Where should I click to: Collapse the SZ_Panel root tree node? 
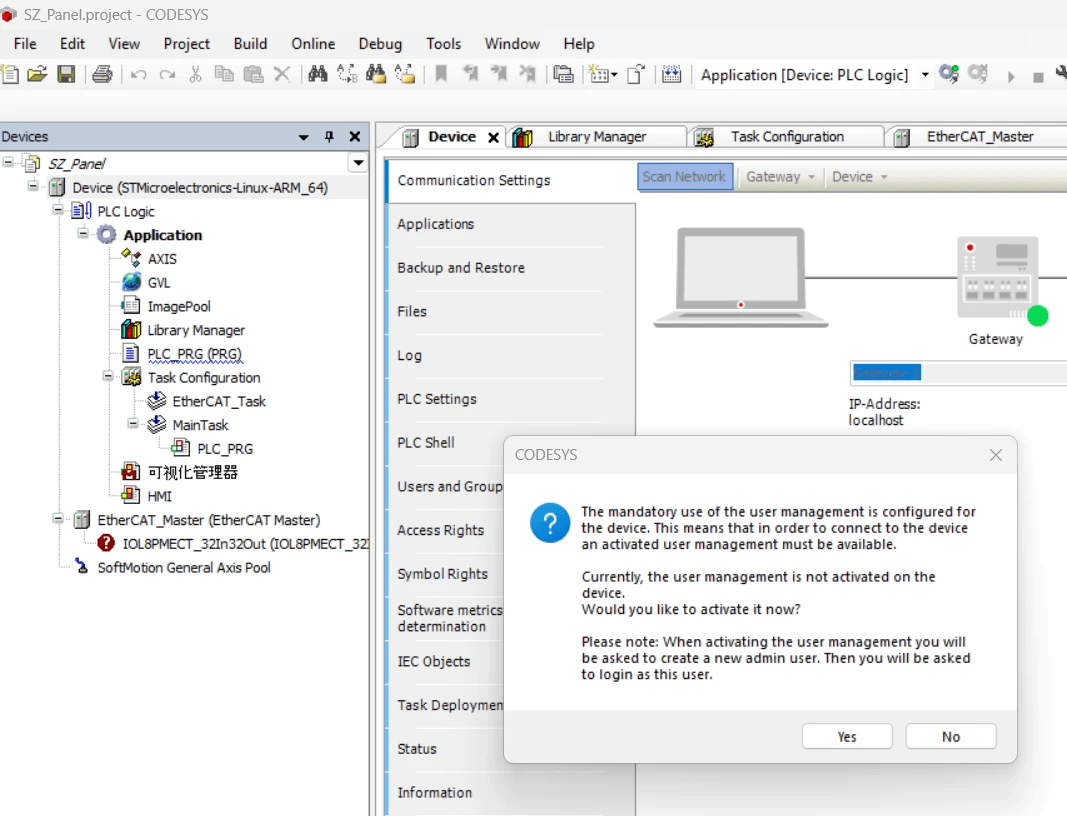[8, 162]
